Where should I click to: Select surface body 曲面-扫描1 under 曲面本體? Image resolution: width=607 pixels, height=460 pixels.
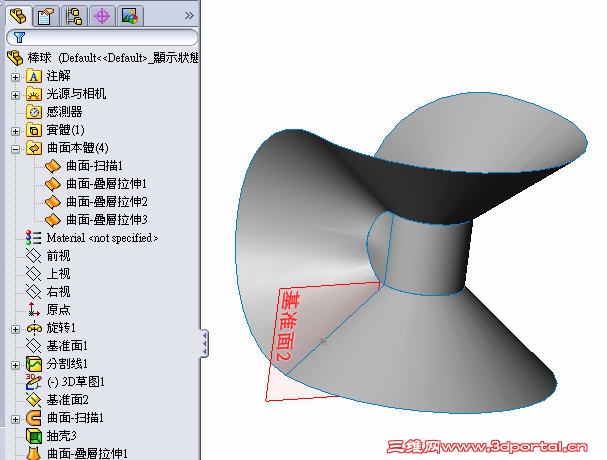tap(94, 166)
